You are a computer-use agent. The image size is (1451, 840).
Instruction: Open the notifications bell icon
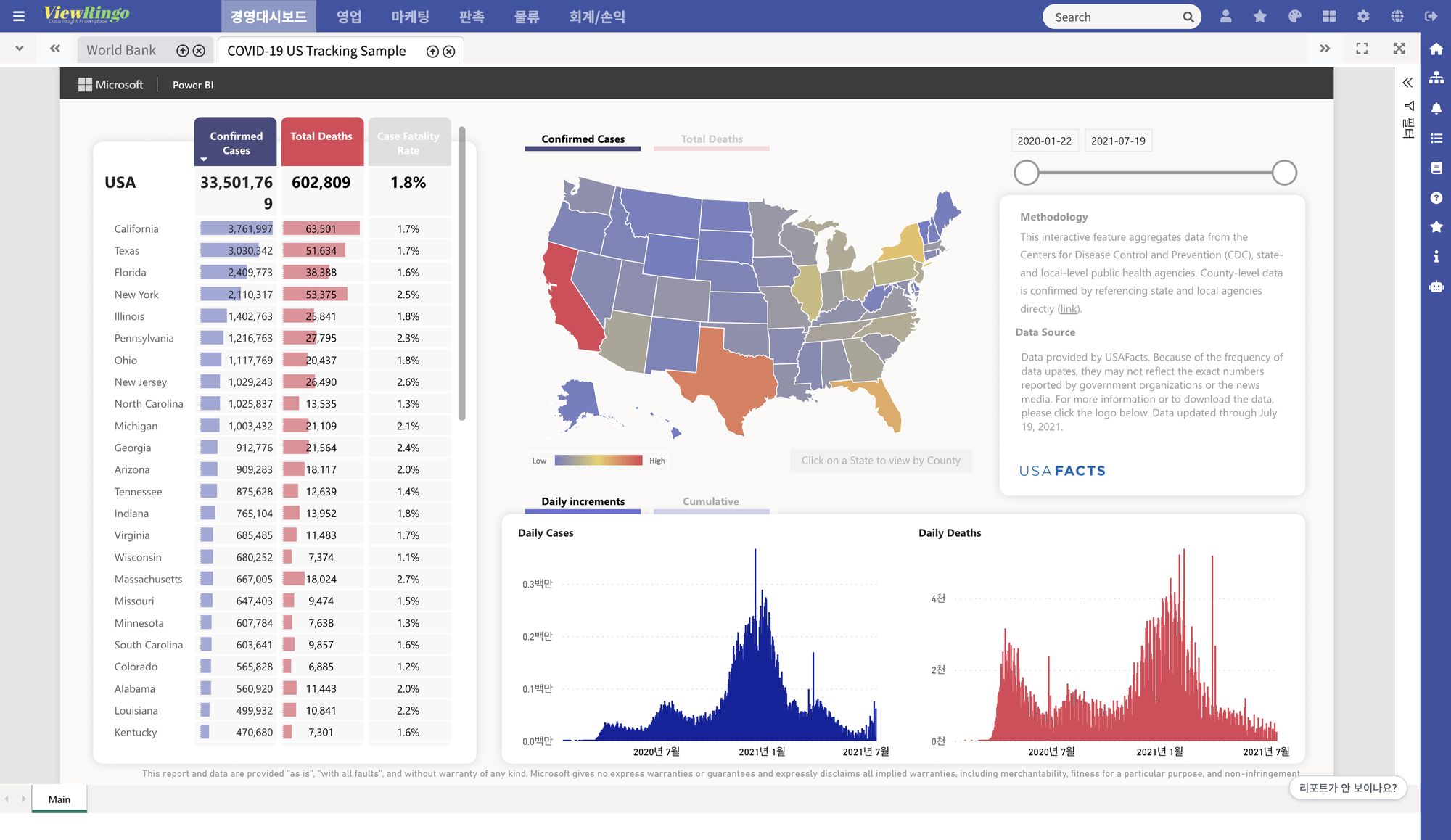pyautogui.click(x=1436, y=108)
